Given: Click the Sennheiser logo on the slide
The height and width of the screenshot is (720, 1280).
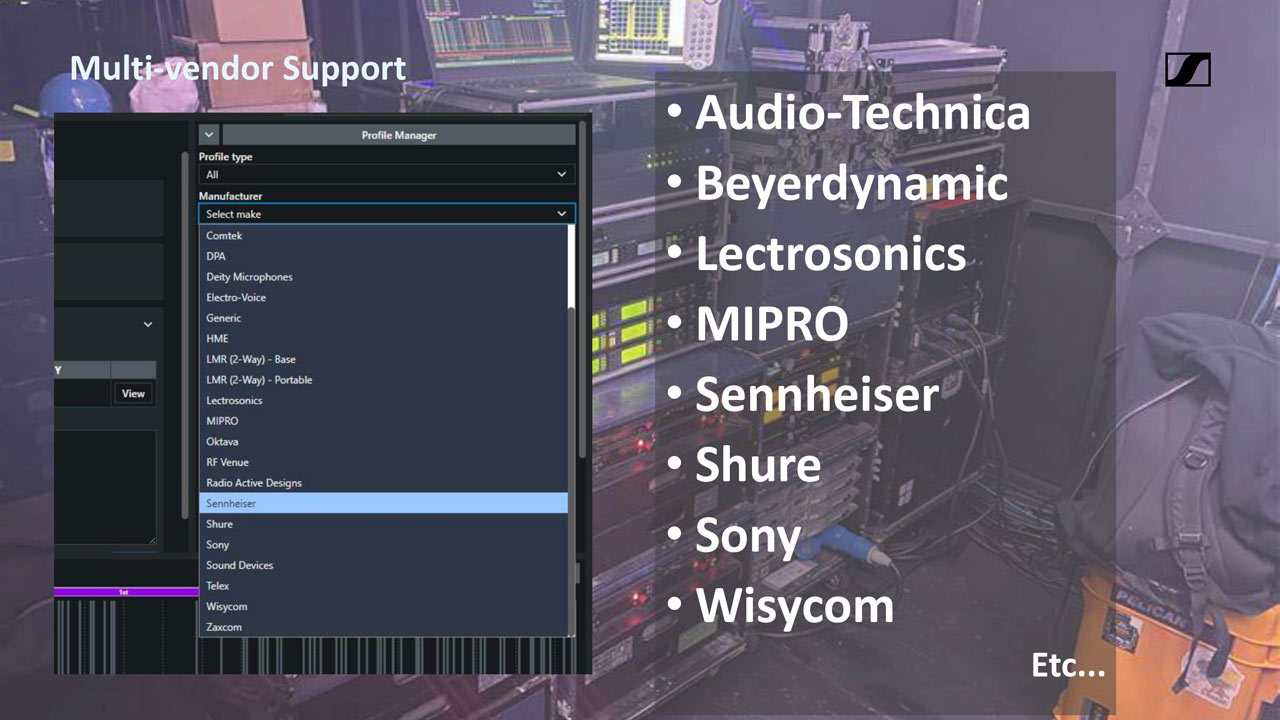Looking at the screenshot, I should pyautogui.click(x=1188, y=69).
